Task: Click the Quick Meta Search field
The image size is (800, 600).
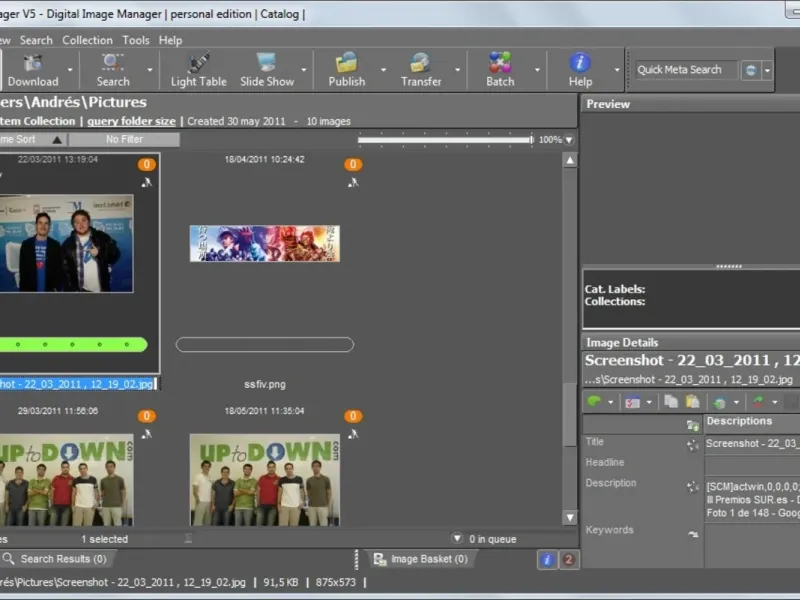Action: pyautogui.click(x=687, y=70)
